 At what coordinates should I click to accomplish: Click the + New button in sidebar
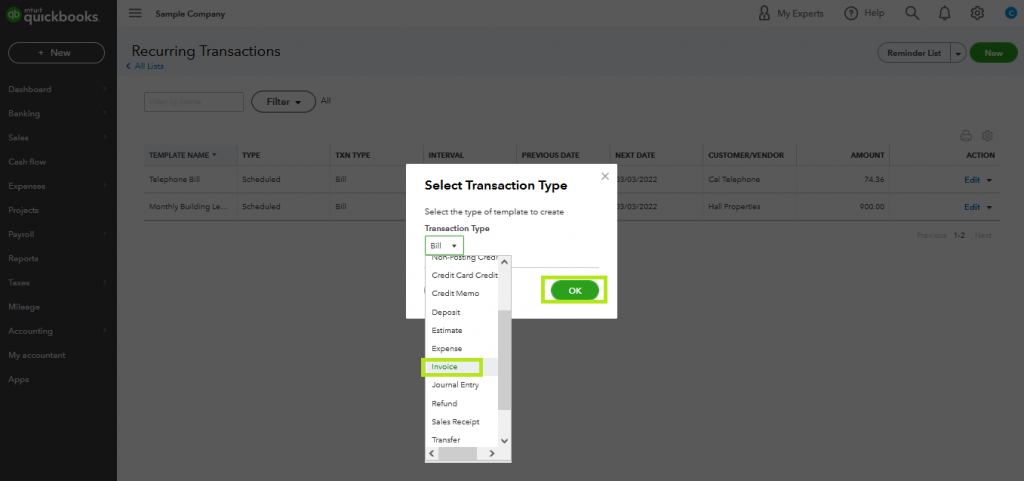click(56, 53)
